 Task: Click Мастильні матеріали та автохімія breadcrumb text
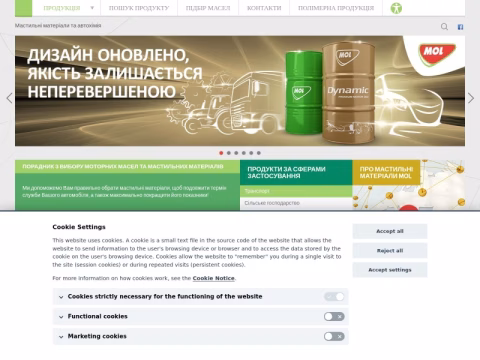(x=58, y=25)
